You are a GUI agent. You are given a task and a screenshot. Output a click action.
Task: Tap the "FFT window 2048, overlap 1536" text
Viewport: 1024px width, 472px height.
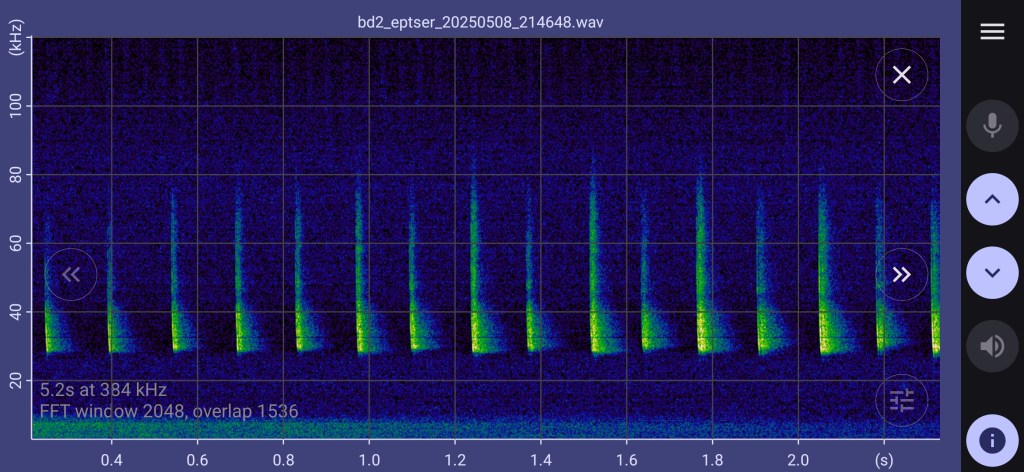tap(169, 411)
